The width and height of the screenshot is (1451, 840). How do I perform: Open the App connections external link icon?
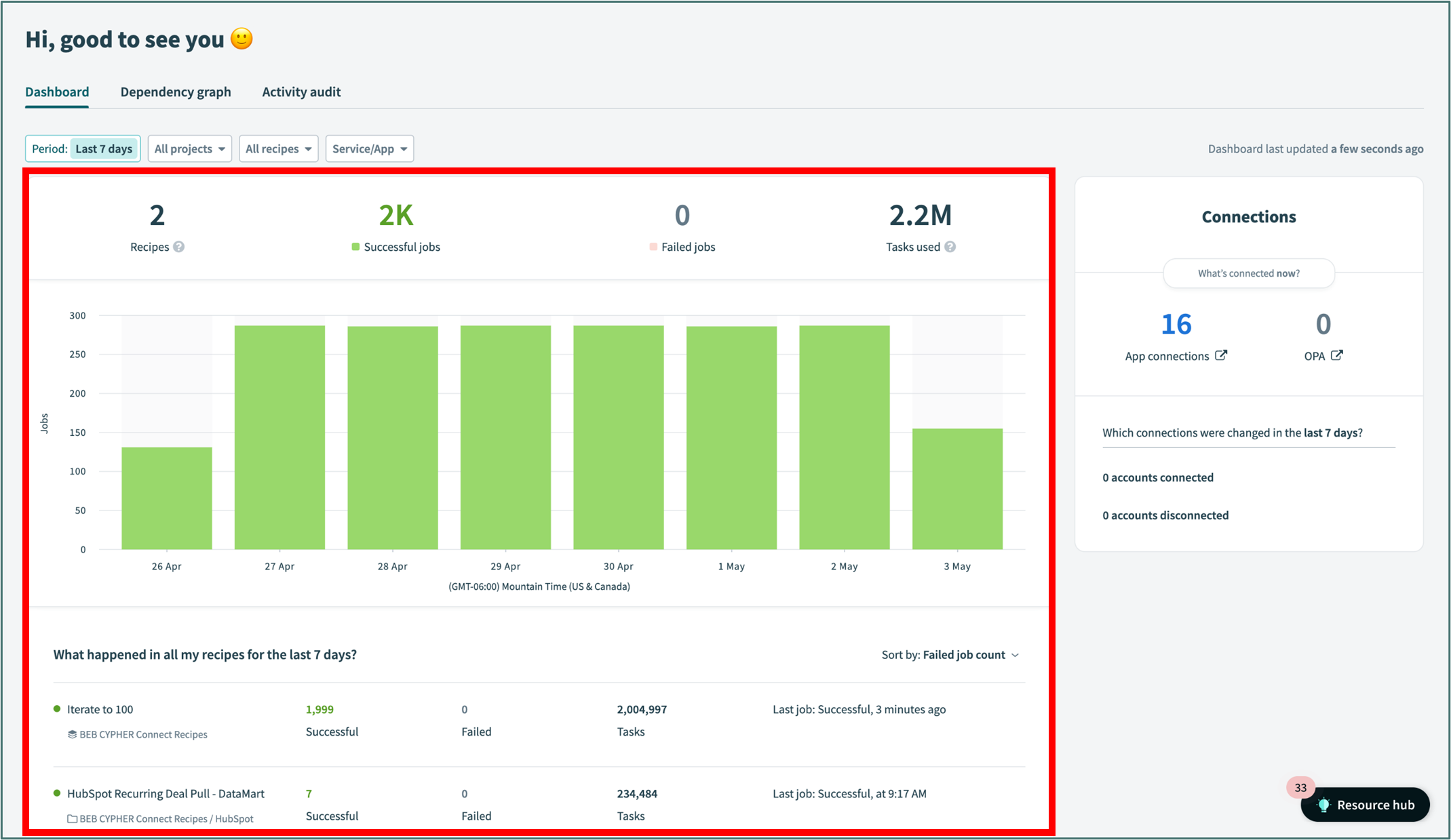click(x=1221, y=355)
